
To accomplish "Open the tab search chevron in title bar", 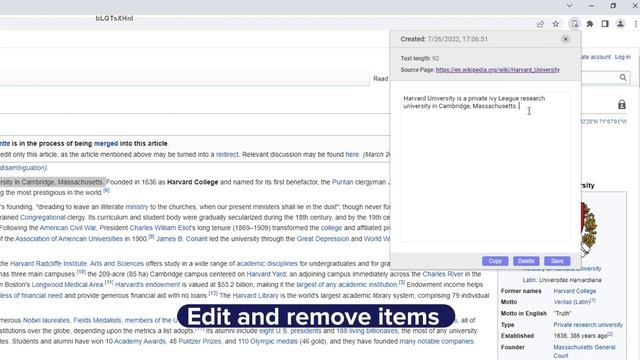I will [x=569, y=6].
